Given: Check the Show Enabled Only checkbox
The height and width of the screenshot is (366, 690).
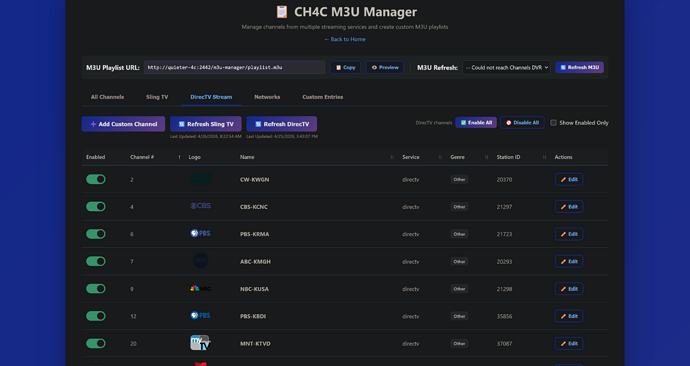Looking at the screenshot, I should point(553,123).
